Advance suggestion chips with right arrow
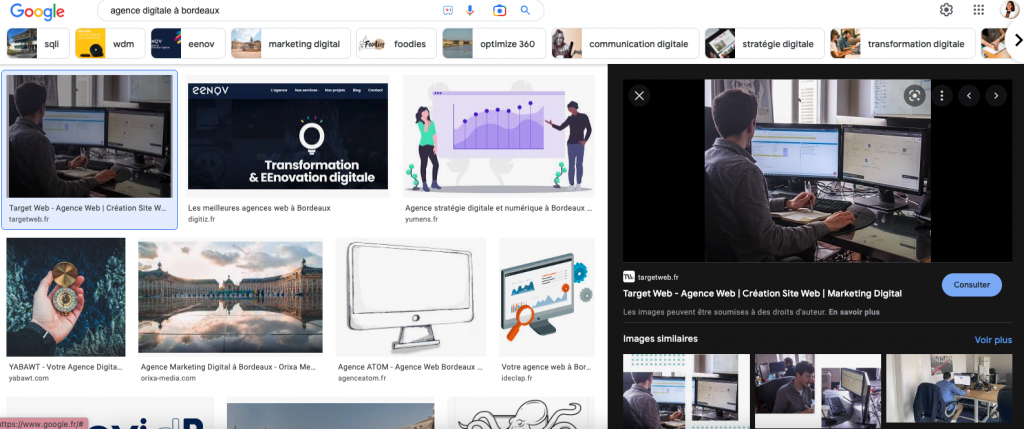The width and height of the screenshot is (1024, 429). tap(1016, 40)
